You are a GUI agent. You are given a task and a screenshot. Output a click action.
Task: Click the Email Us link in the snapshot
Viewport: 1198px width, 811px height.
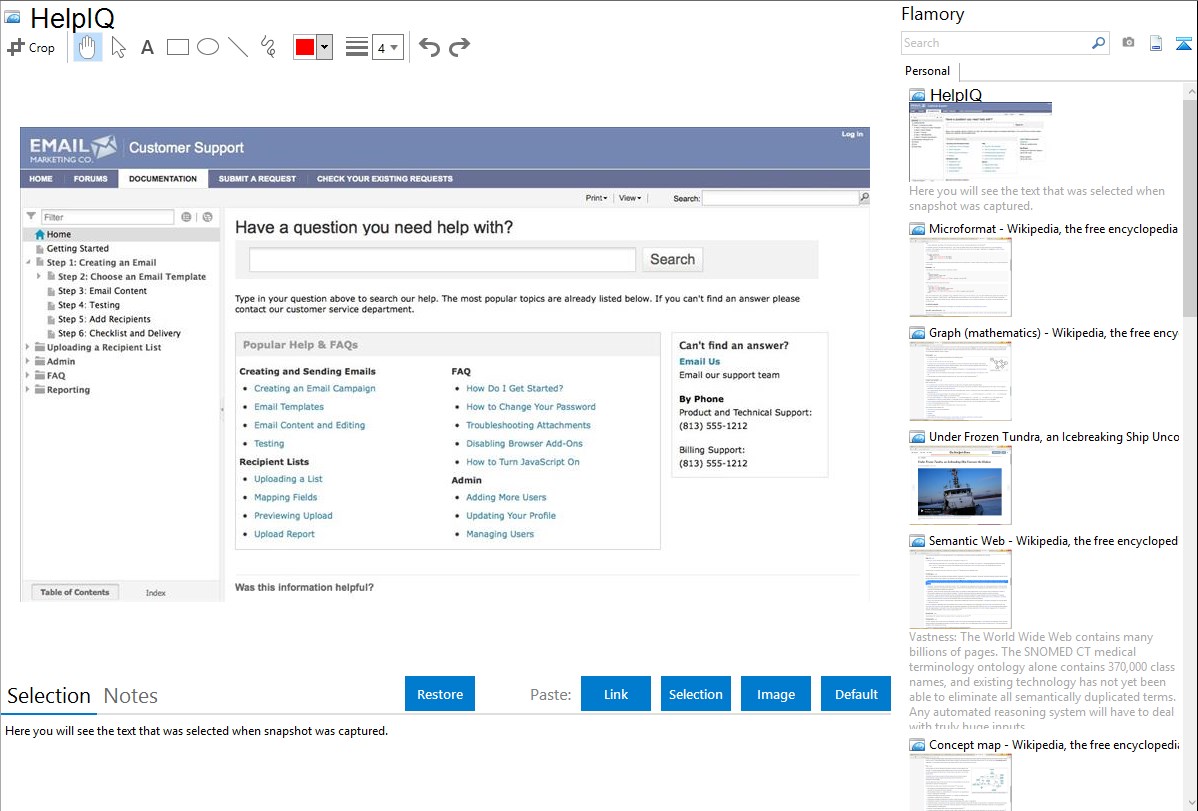click(700, 362)
